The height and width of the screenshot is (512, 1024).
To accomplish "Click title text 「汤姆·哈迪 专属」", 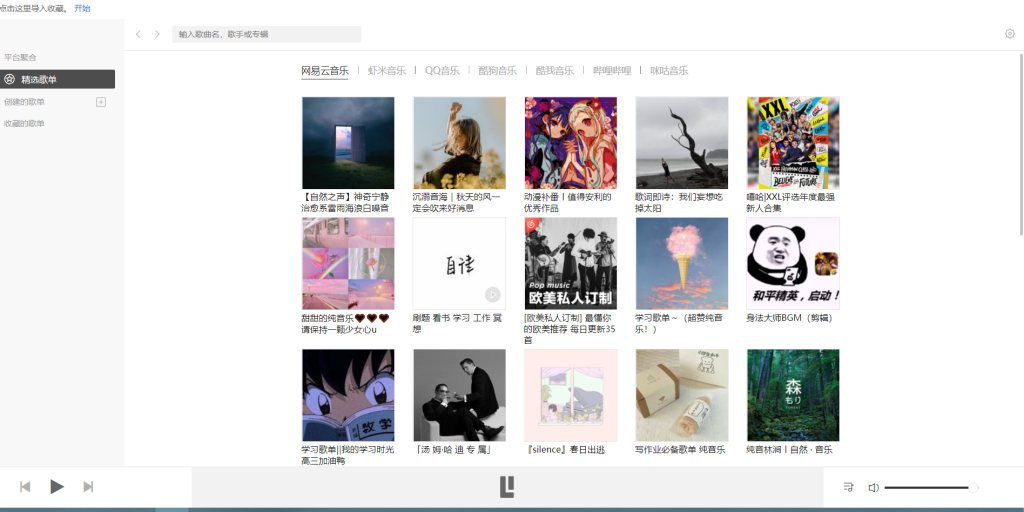I will click(x=453, y=450).
